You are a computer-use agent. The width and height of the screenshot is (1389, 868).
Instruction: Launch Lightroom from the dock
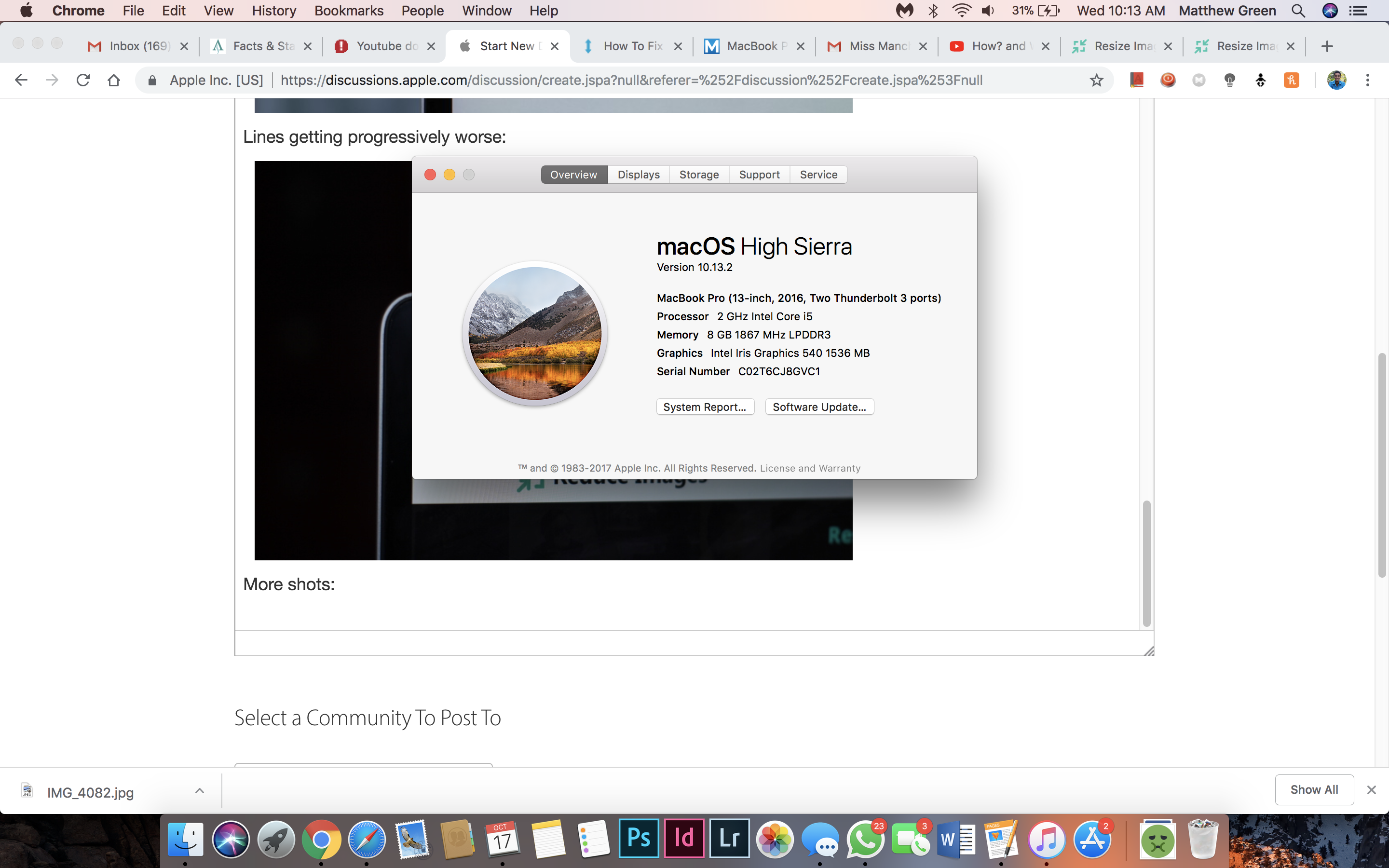click(729, 838)
